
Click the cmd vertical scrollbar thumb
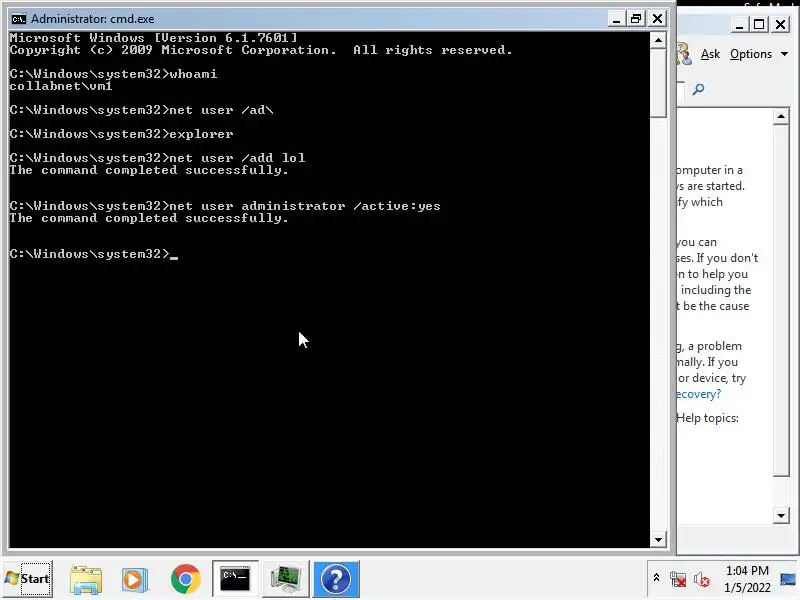658,83
